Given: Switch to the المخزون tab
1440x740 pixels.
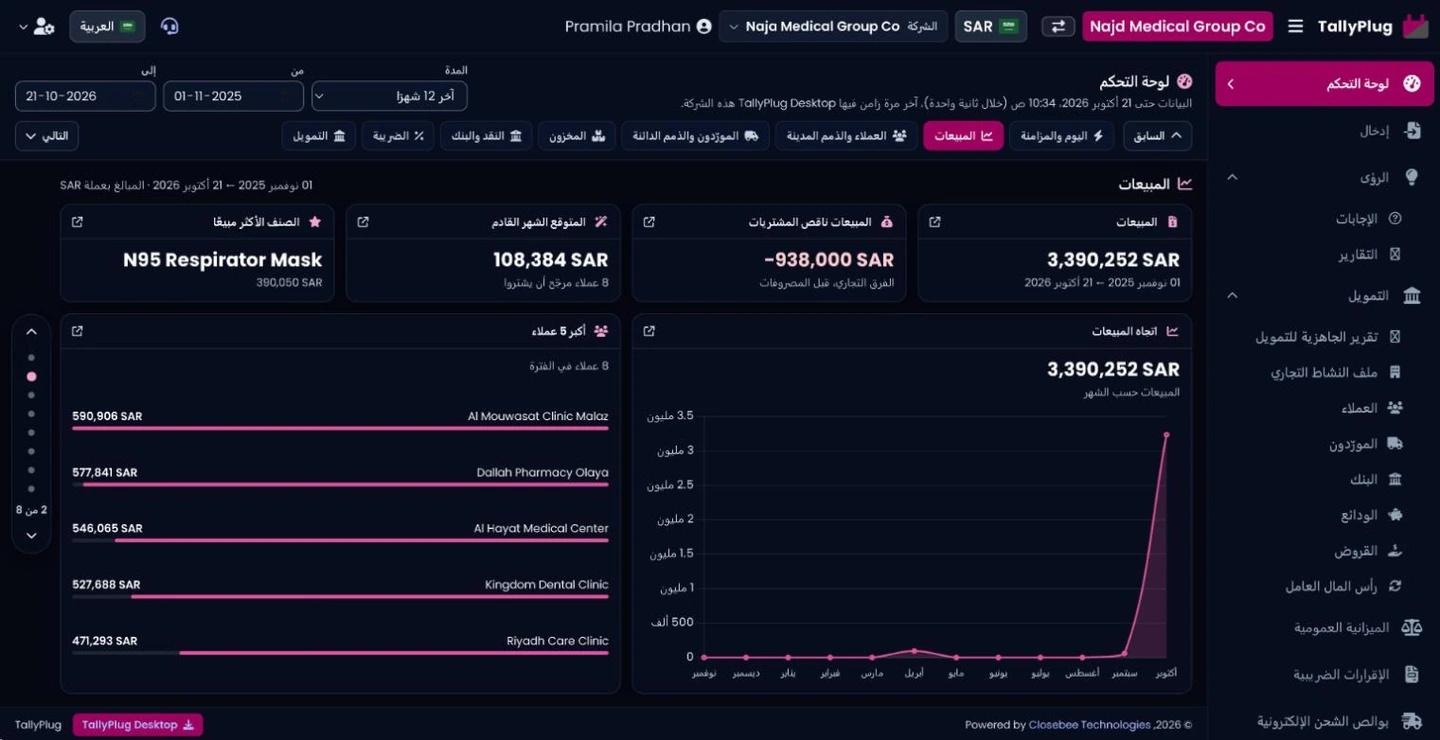Looking at the screenshot, I should (578, 135).
